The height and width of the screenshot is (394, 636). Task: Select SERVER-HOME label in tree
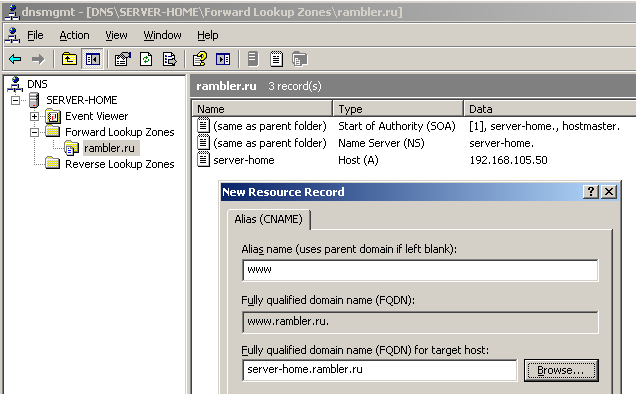point(82,100)
